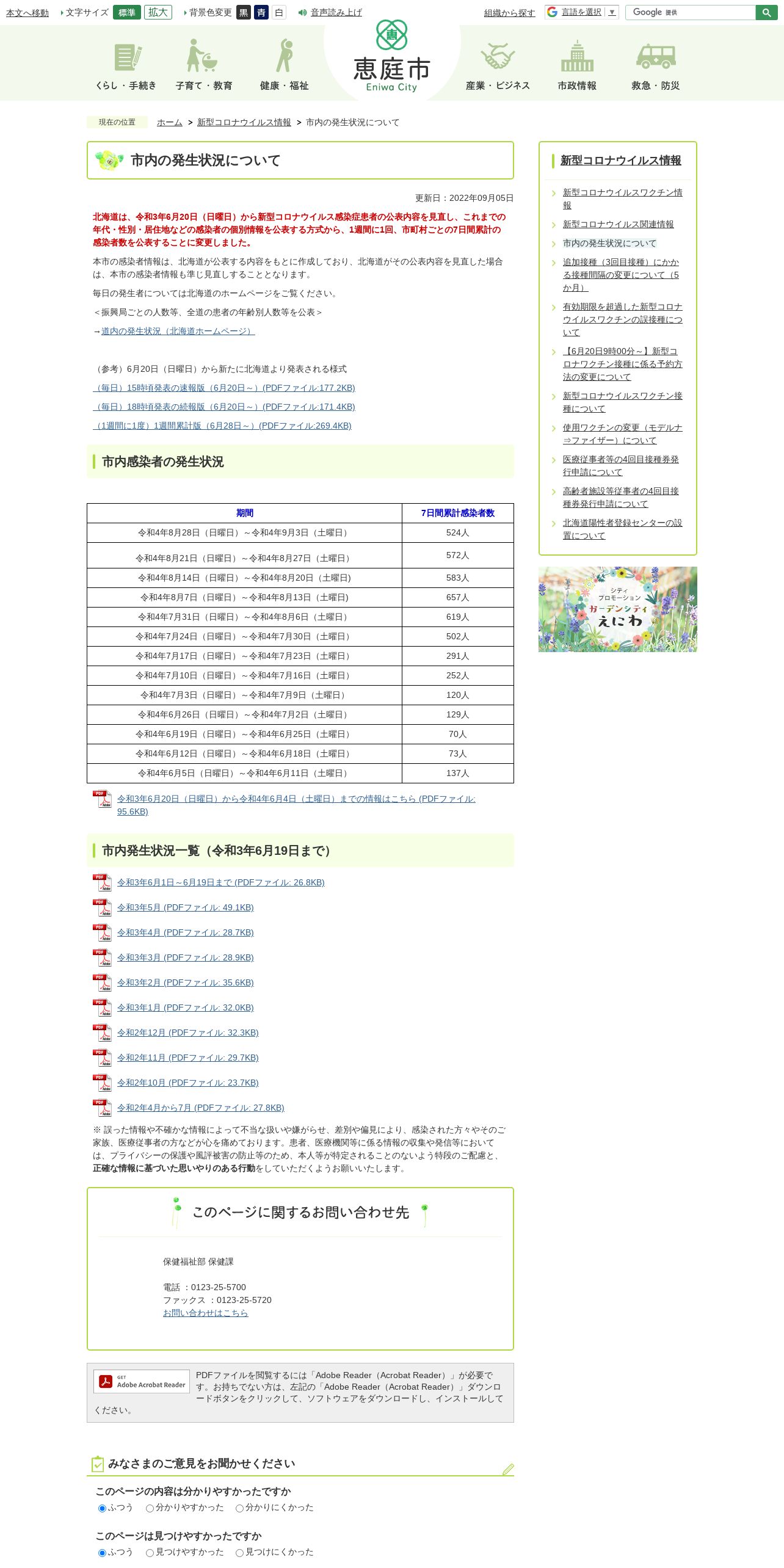Image resolution: width=784 pixels, height=1568 pixels.
Task: Click PDF icon beside 令和2年10月
Action: (x=102, y=1083)
